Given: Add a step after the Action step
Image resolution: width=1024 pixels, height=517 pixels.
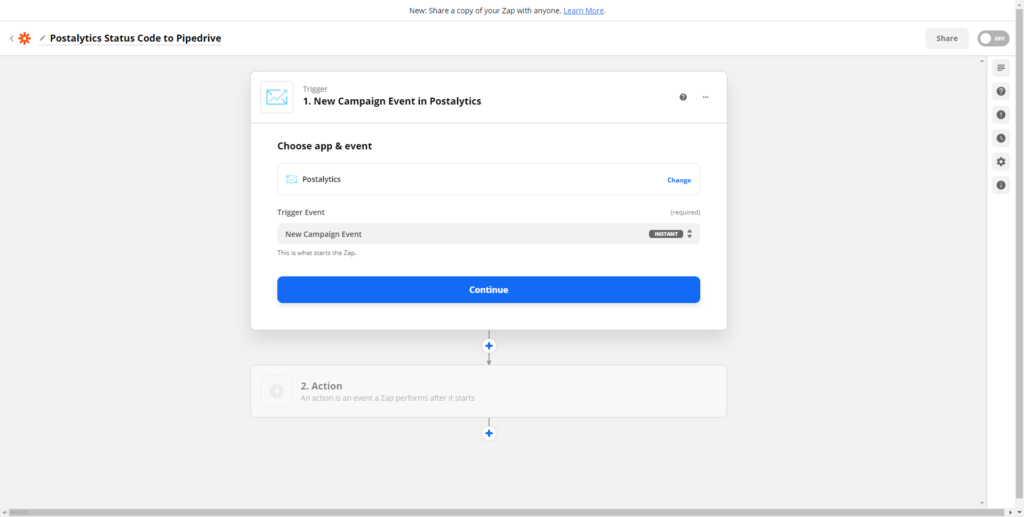Looking at the screenshot, I should tap(488, 433).
